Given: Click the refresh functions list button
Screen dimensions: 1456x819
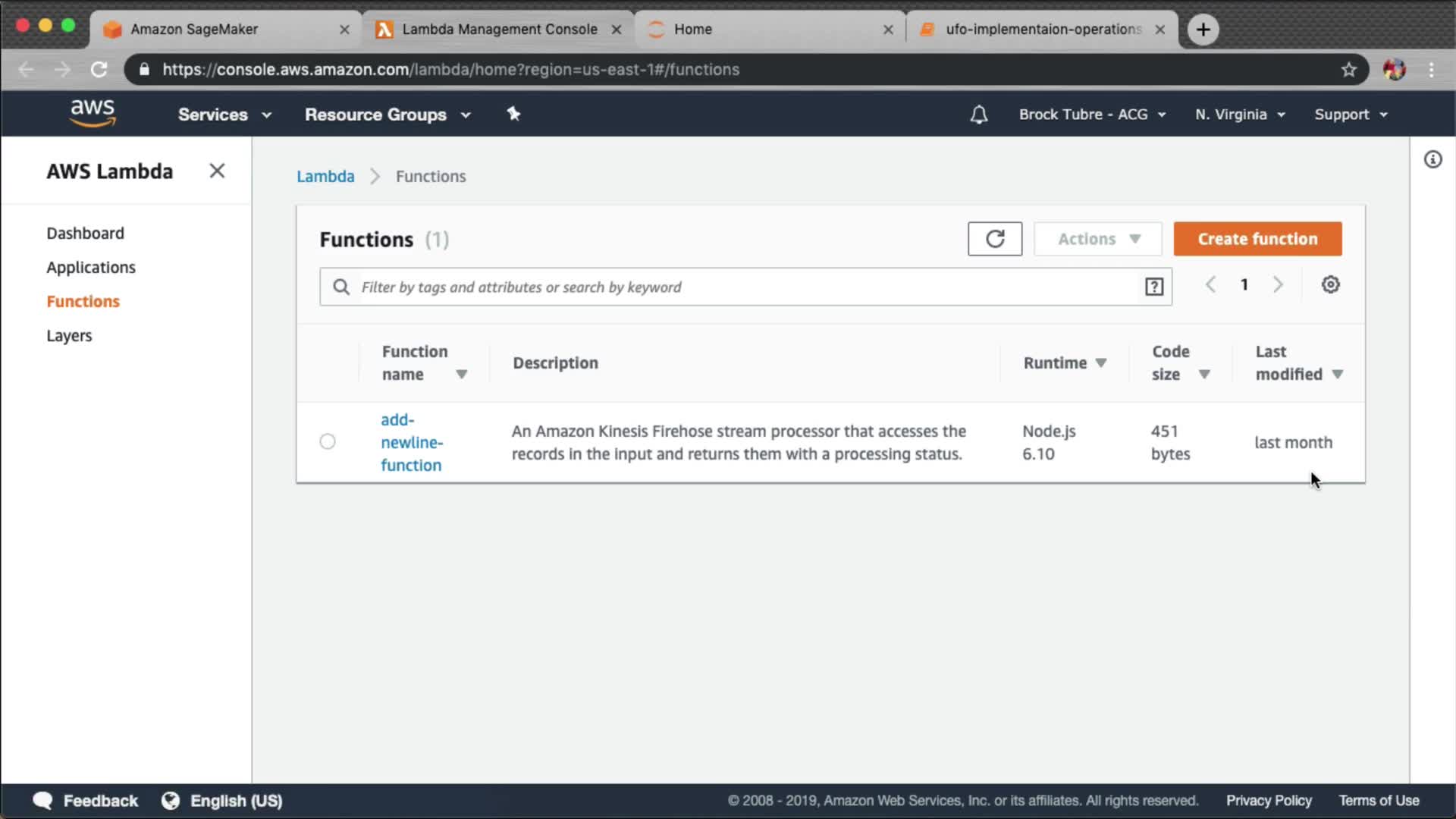Looking at the screenshot, I should coord(994,239).
